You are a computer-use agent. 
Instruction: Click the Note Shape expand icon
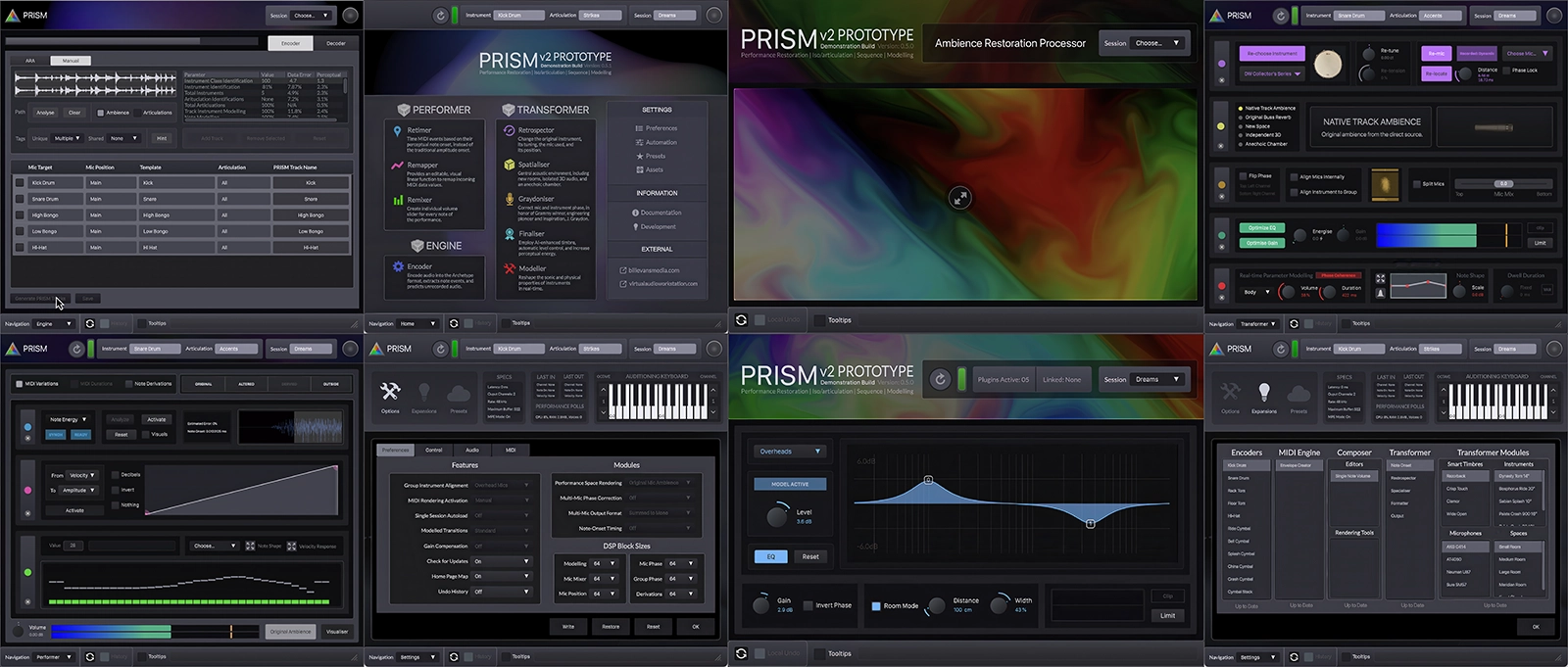coord(250,546)
